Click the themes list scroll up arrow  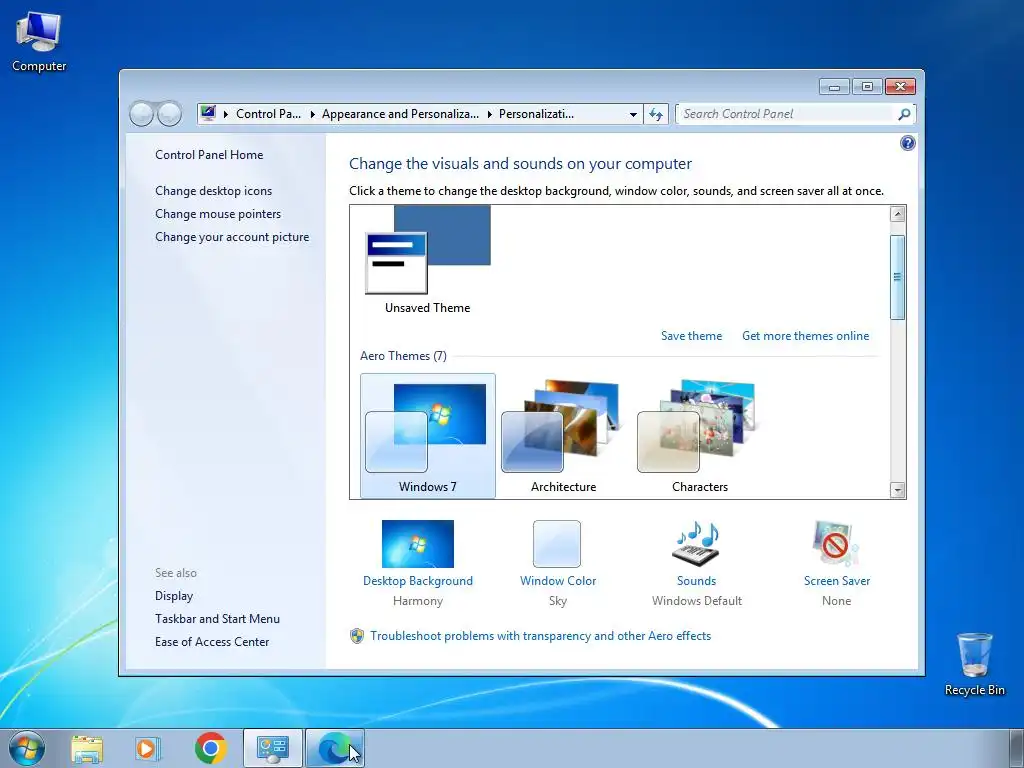(x=897, y=214)
